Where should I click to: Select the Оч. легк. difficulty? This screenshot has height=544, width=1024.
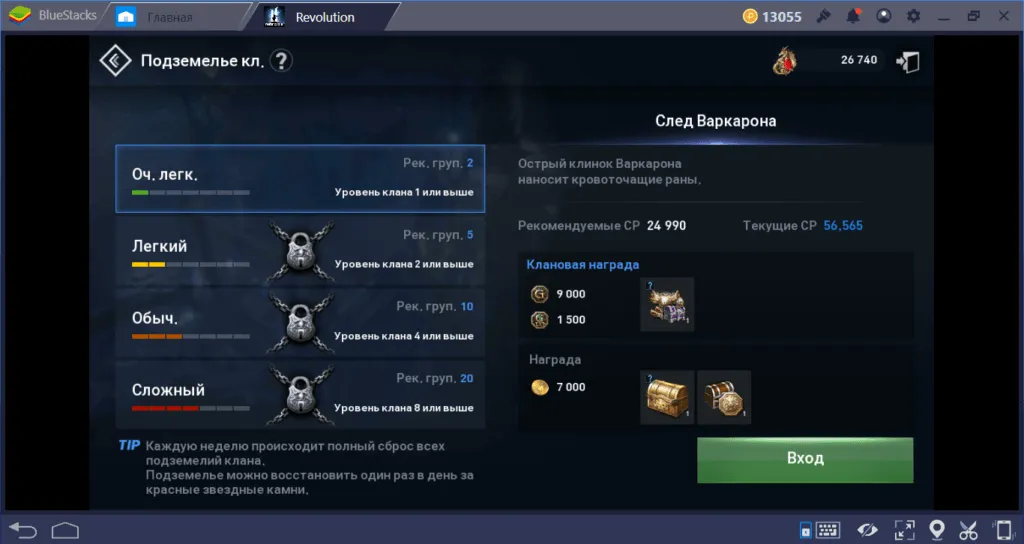point(300,178)
